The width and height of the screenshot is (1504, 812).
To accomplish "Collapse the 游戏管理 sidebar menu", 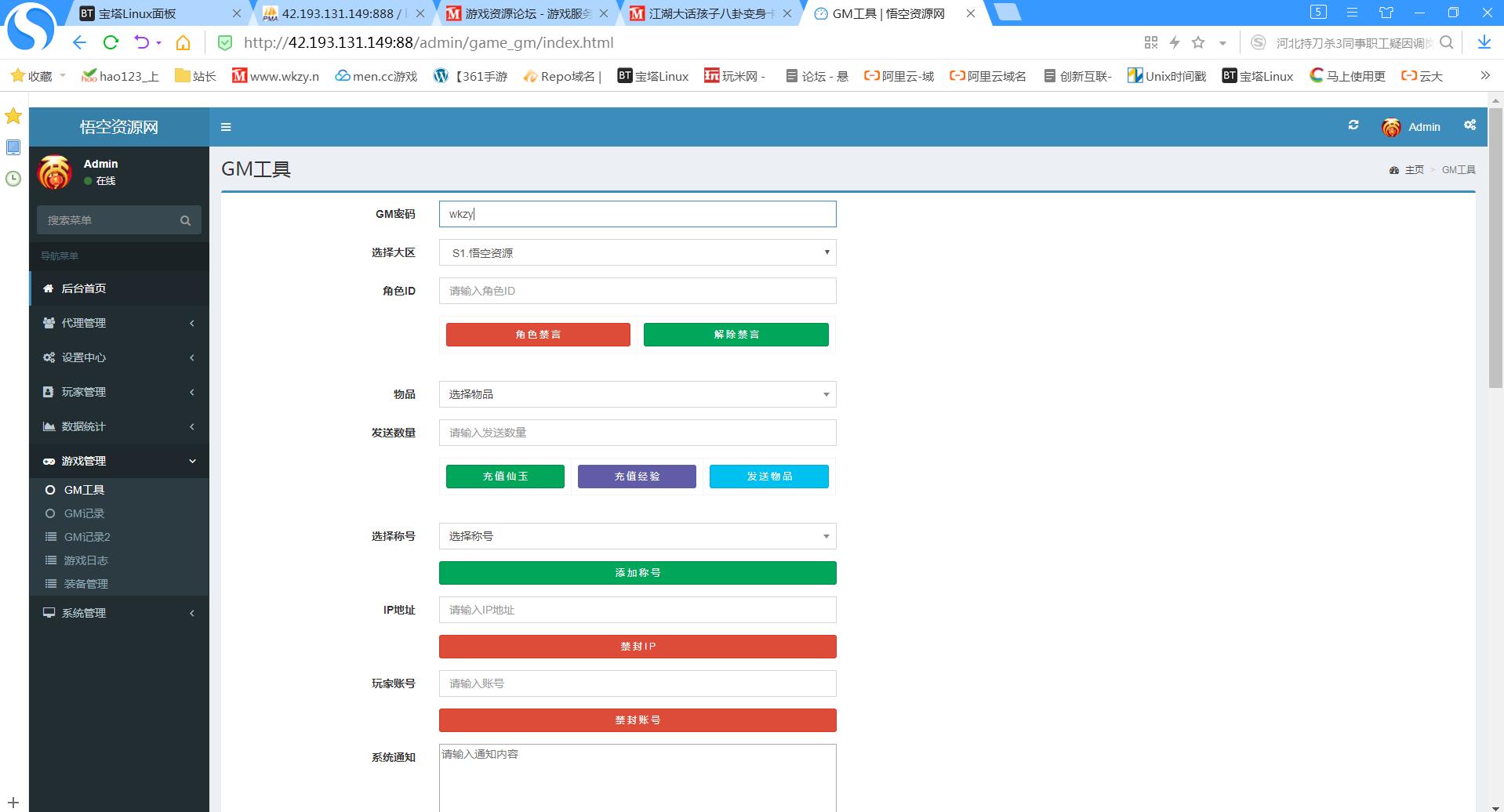I will pos(119,461).
